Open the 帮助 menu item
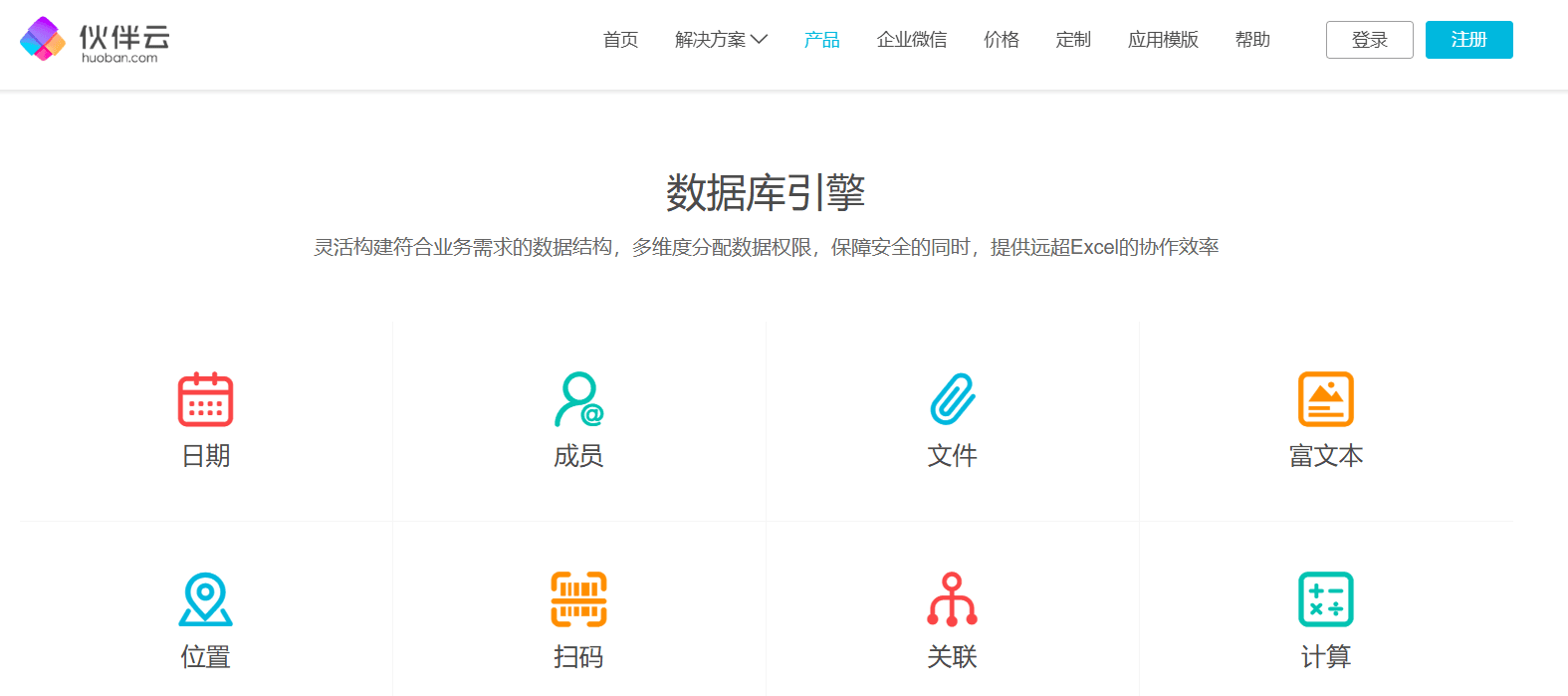Screen dimensions: 1568x696 click(1252, 40)
